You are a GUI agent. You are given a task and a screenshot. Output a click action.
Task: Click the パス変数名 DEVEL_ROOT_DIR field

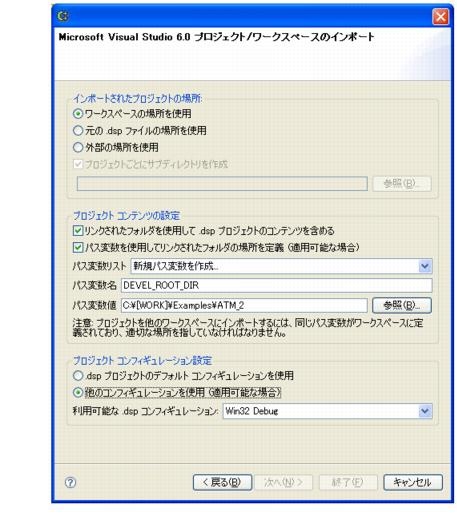click(277, 286)
